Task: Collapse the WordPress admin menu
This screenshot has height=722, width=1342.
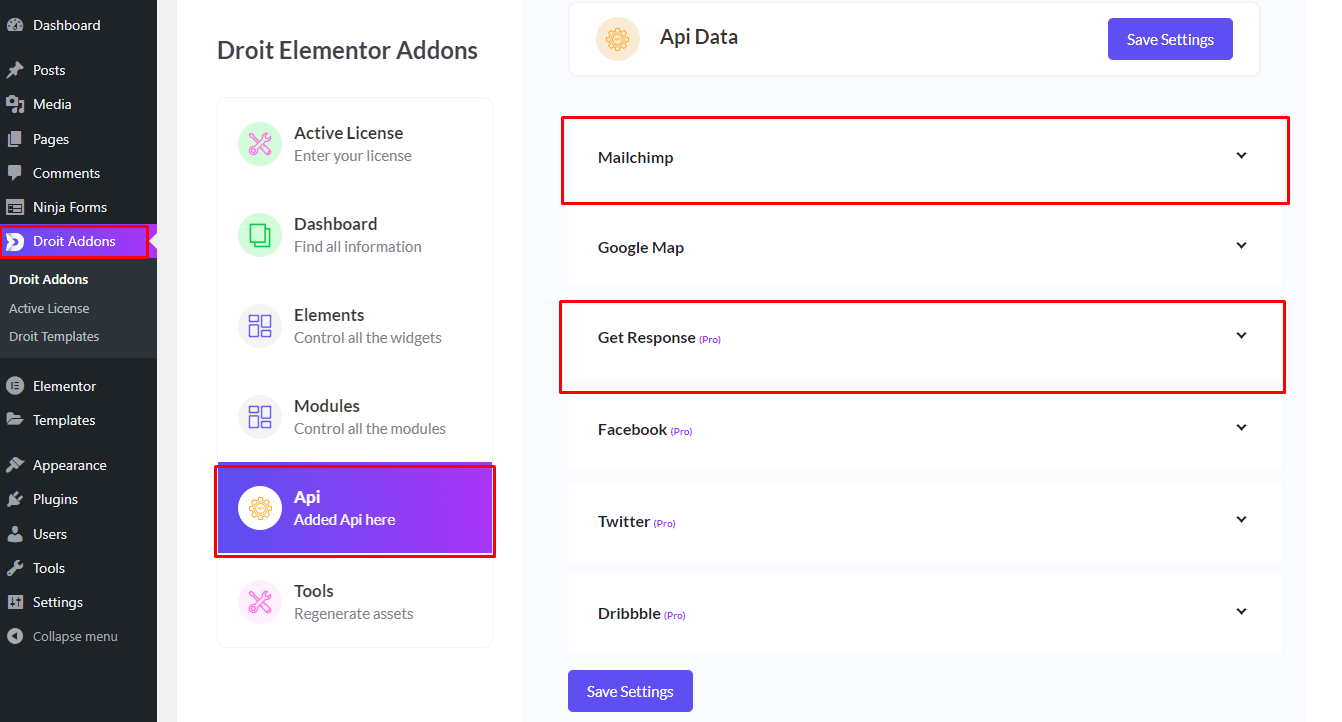Action: pos(74,636)
